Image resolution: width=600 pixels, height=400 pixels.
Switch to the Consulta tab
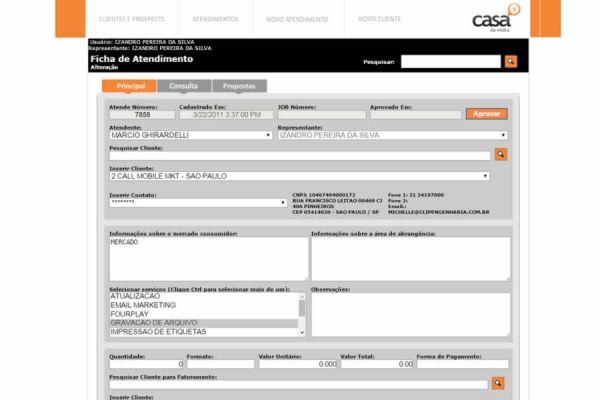[184, 86]
